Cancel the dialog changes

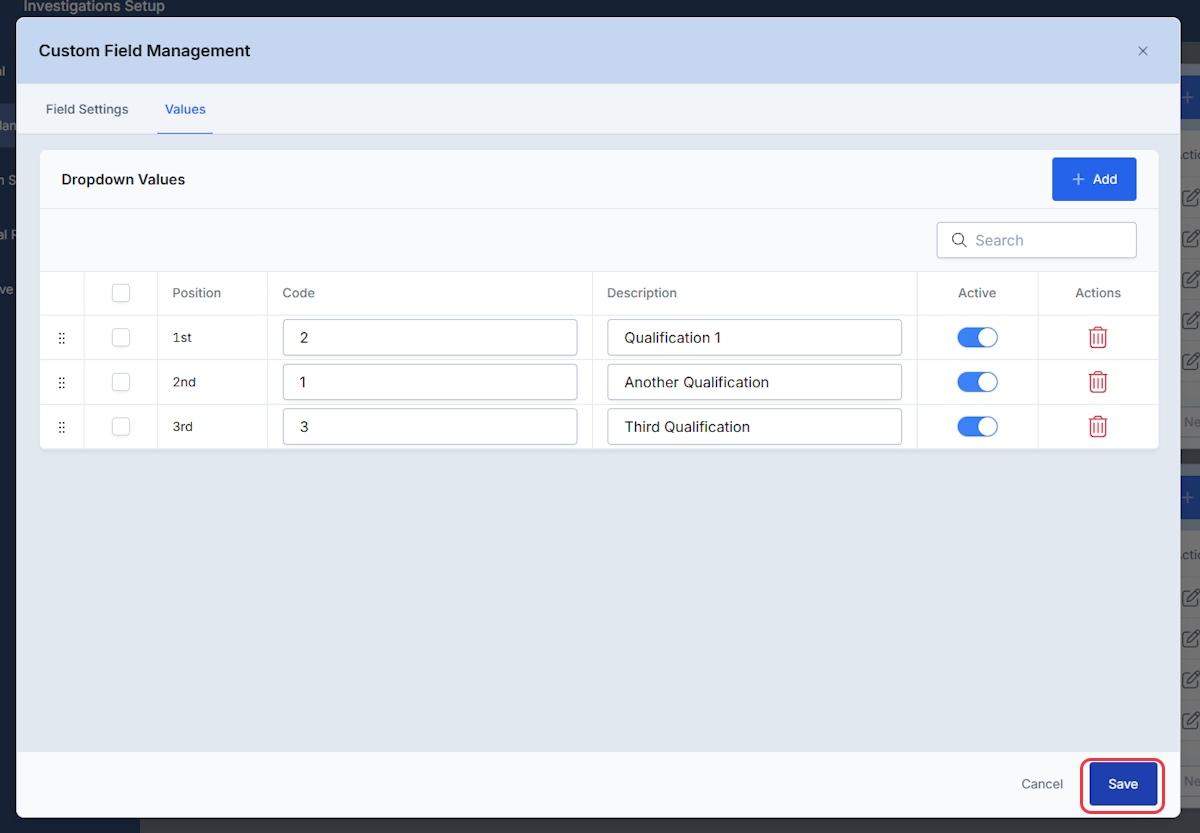(x=1042, y=784)
